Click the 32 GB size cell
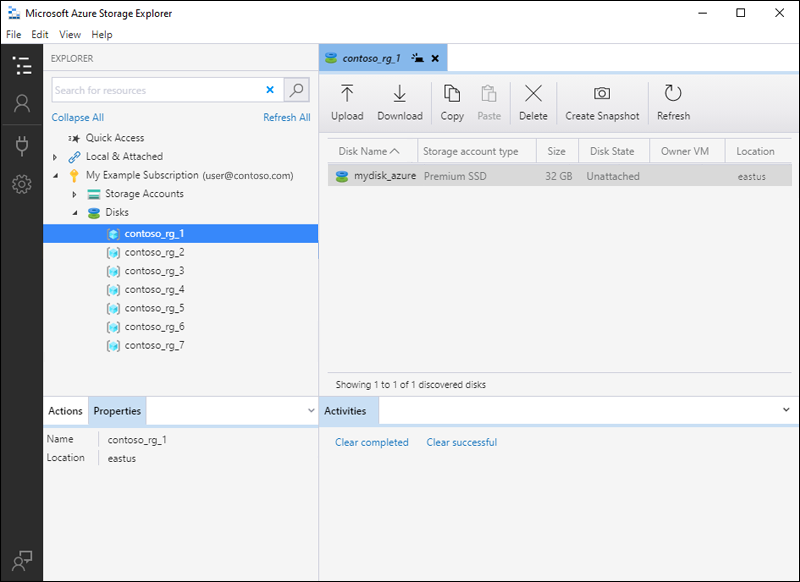Screen dimensions: 800x582 click(559, 176)
